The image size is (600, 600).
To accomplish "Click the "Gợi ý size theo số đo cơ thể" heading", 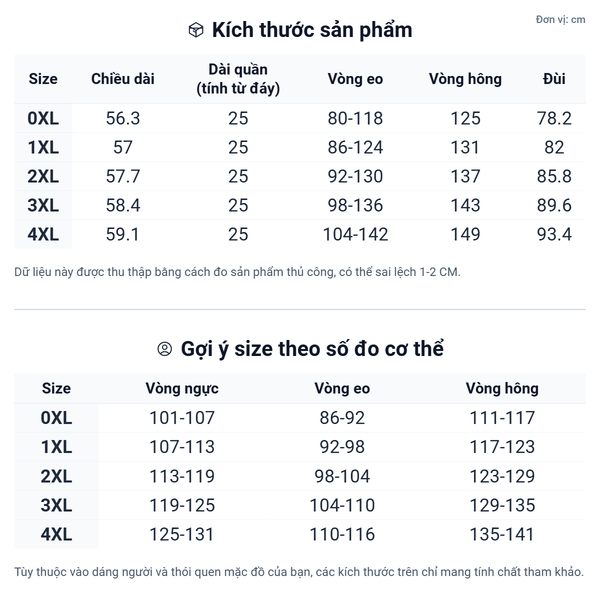I will [x=312, y=349].
